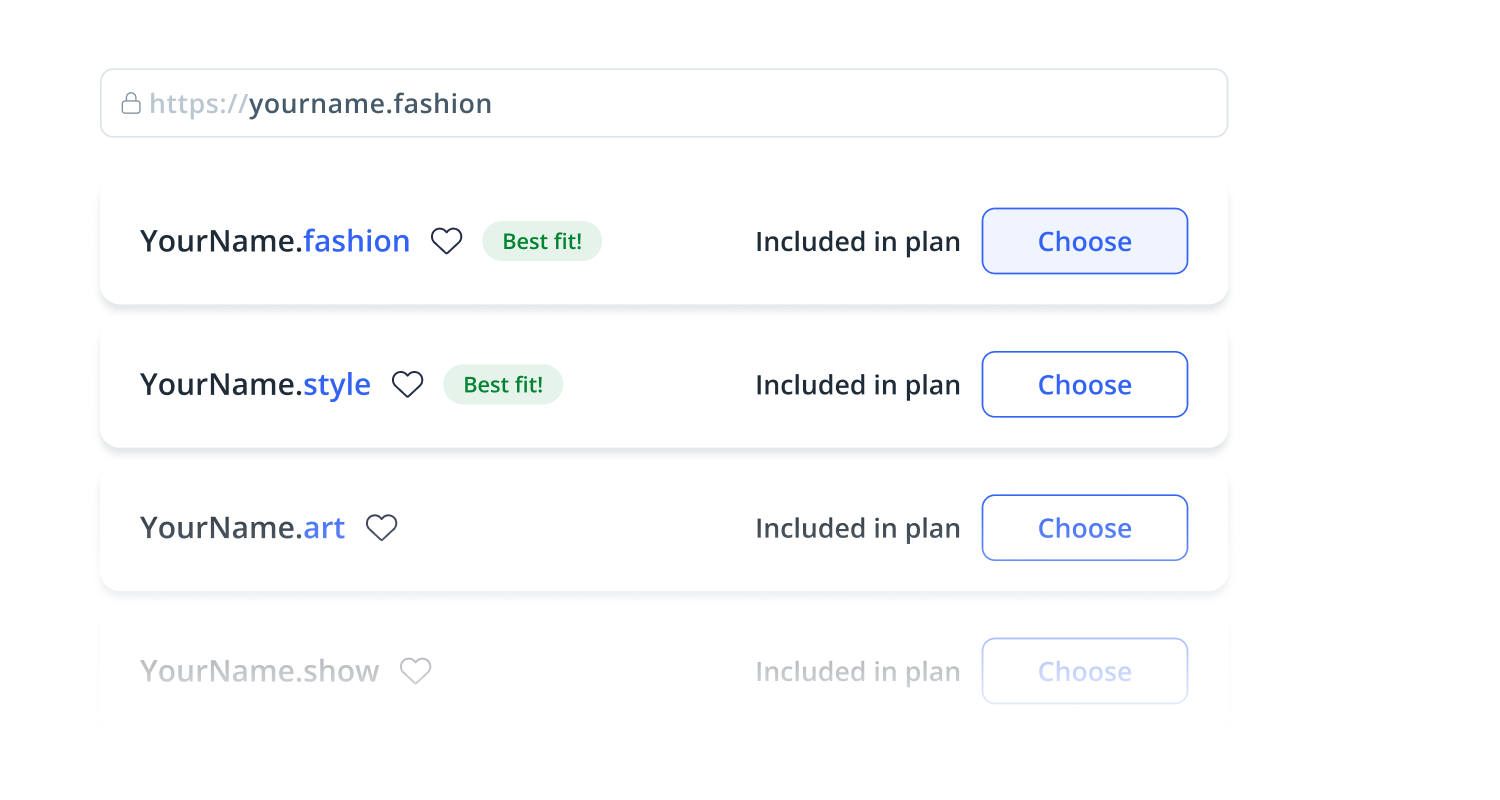Open the YourName.fashion domain name link
Viewport: 1500px width, 800px height.
click(275, 240)
